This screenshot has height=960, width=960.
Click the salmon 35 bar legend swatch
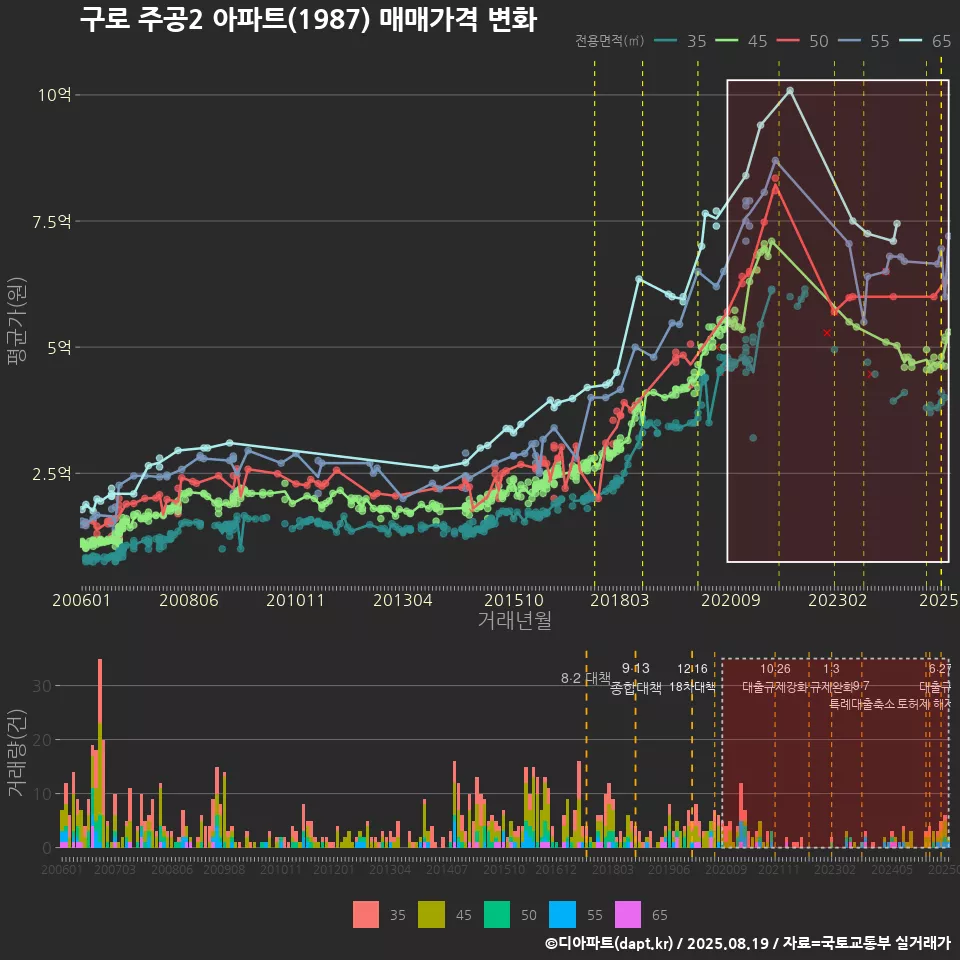point(366,915)
